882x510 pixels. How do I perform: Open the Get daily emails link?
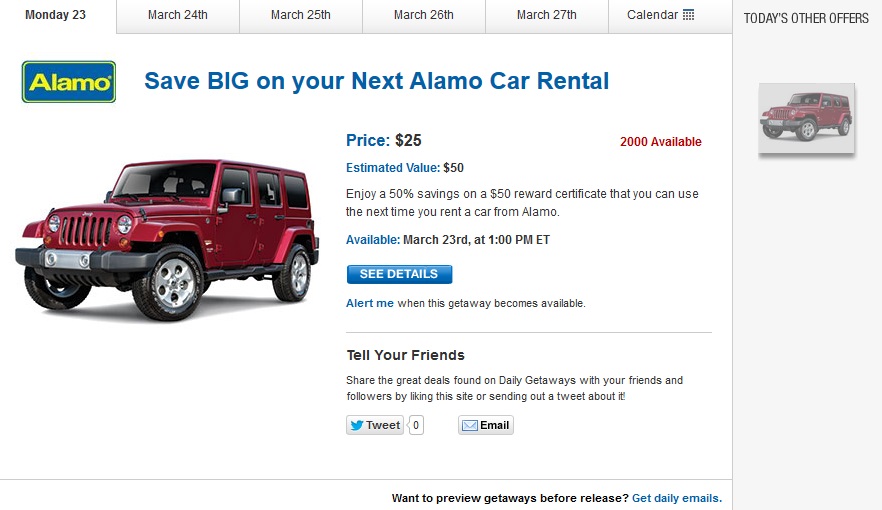pyautogui.click(x=676, y=498)
